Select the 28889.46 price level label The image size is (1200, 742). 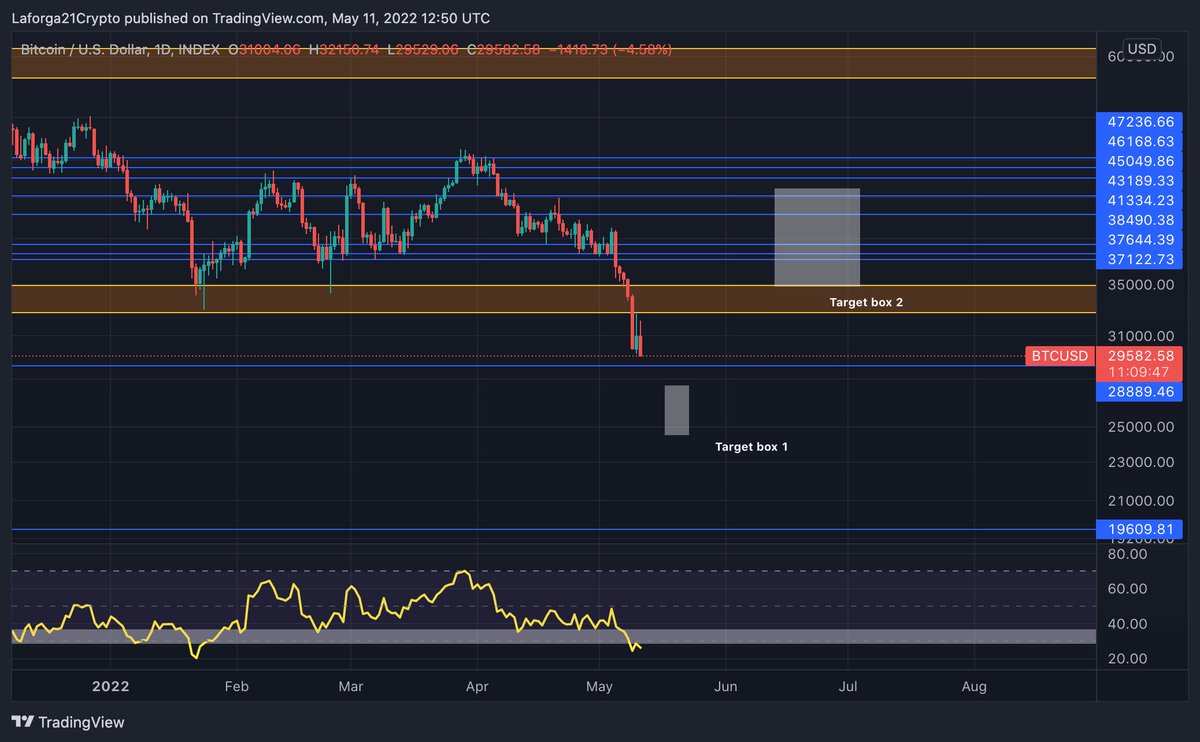(1141, 392)
